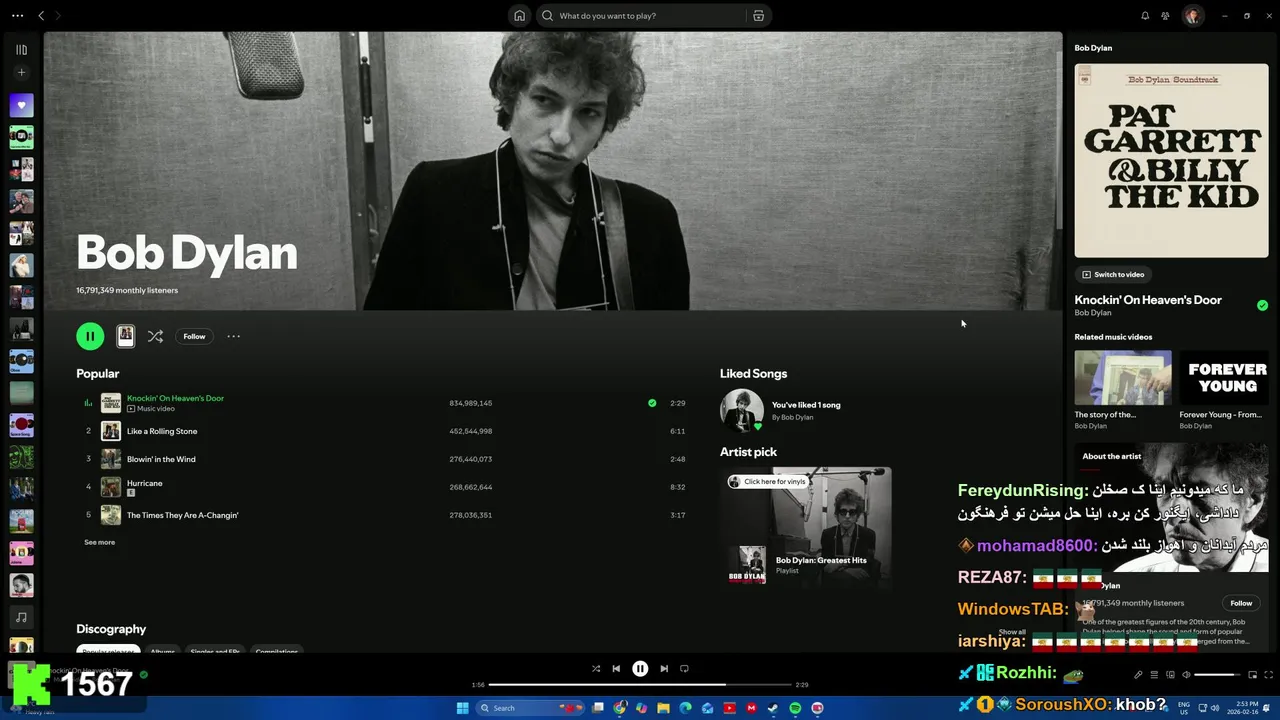The height and width of the screenshot is (720, 1280).
Task: Open the Windows Start button
Action: click(463, 708)
